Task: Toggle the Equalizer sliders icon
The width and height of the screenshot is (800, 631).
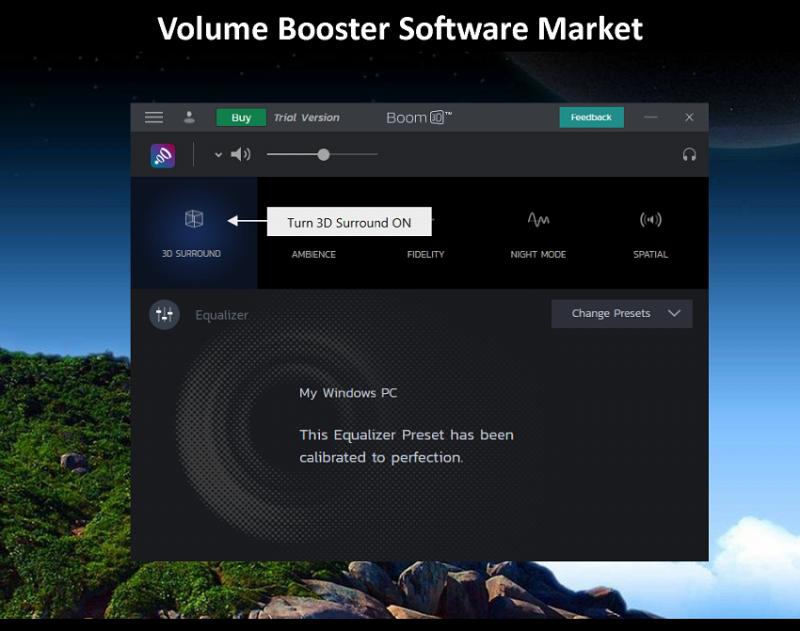Action: [164, 315]
